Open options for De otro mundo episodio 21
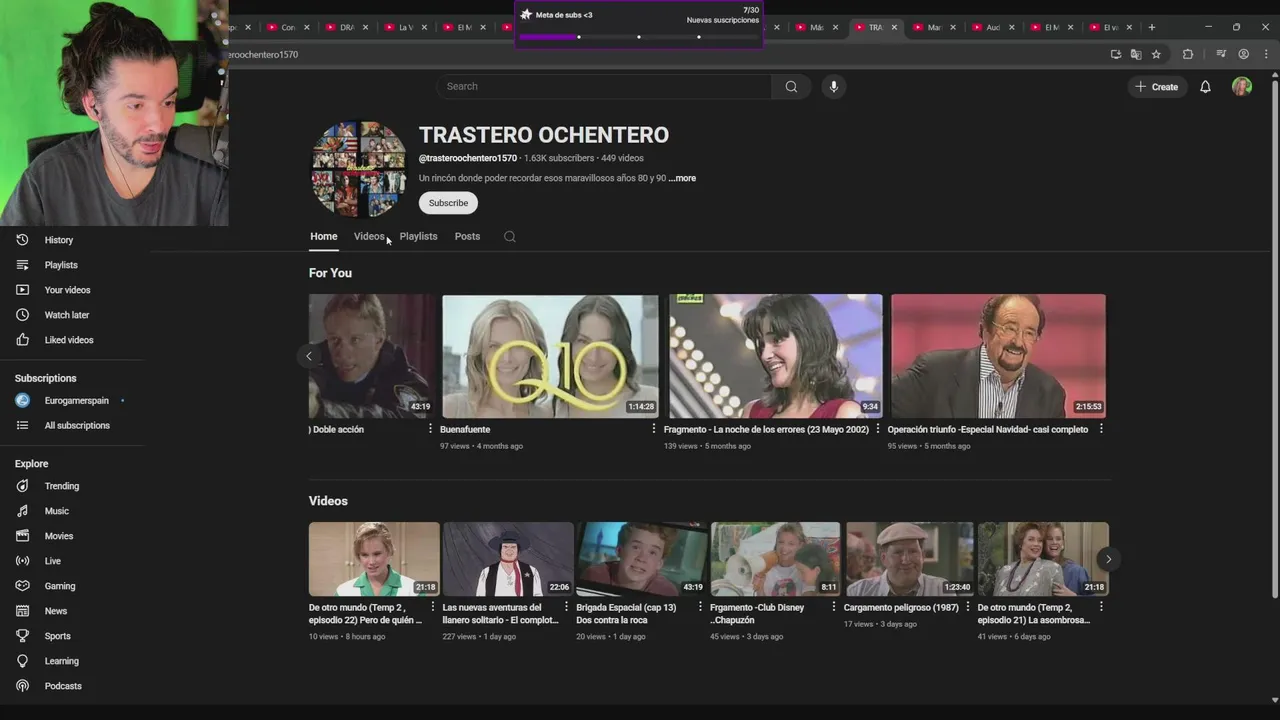Screen dimensions: 1280x720 [x=1101, y=607]
